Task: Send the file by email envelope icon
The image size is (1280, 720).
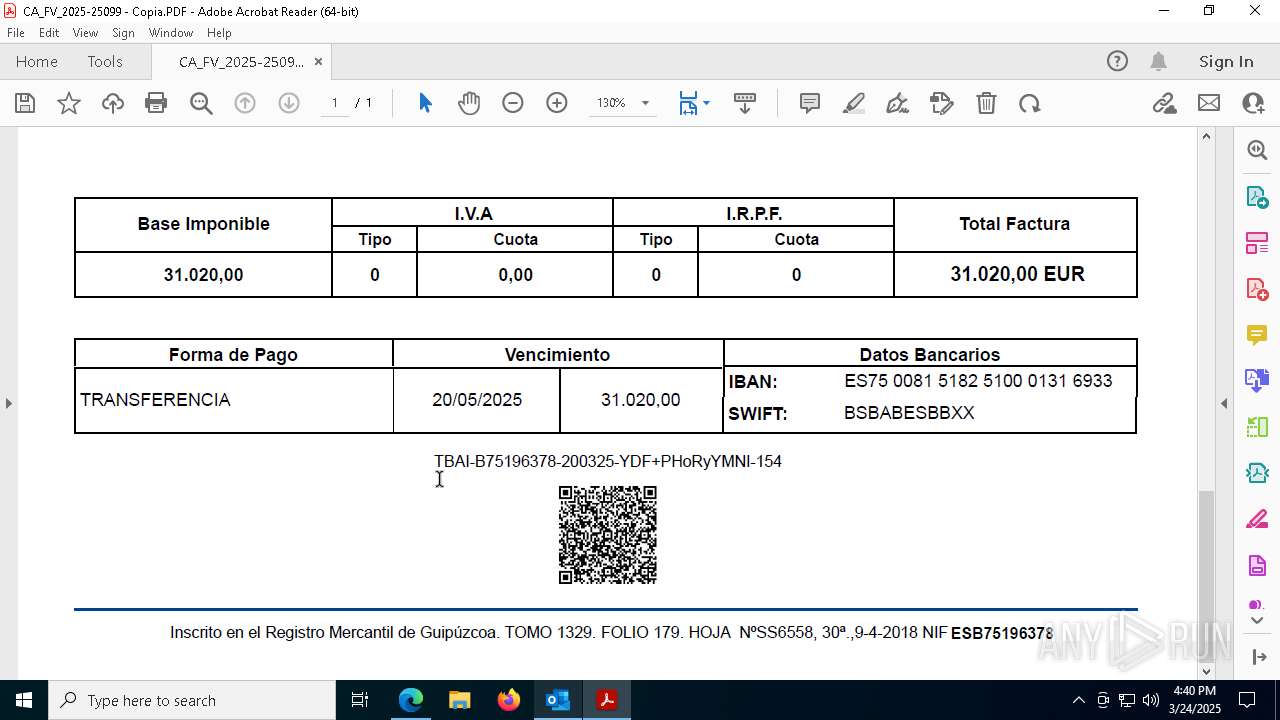Action: click(x=1209, y=103)
